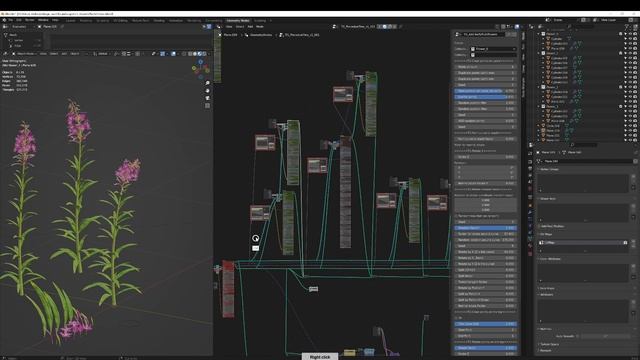Collapse the topmost collection in Outliner

point(539,34)
